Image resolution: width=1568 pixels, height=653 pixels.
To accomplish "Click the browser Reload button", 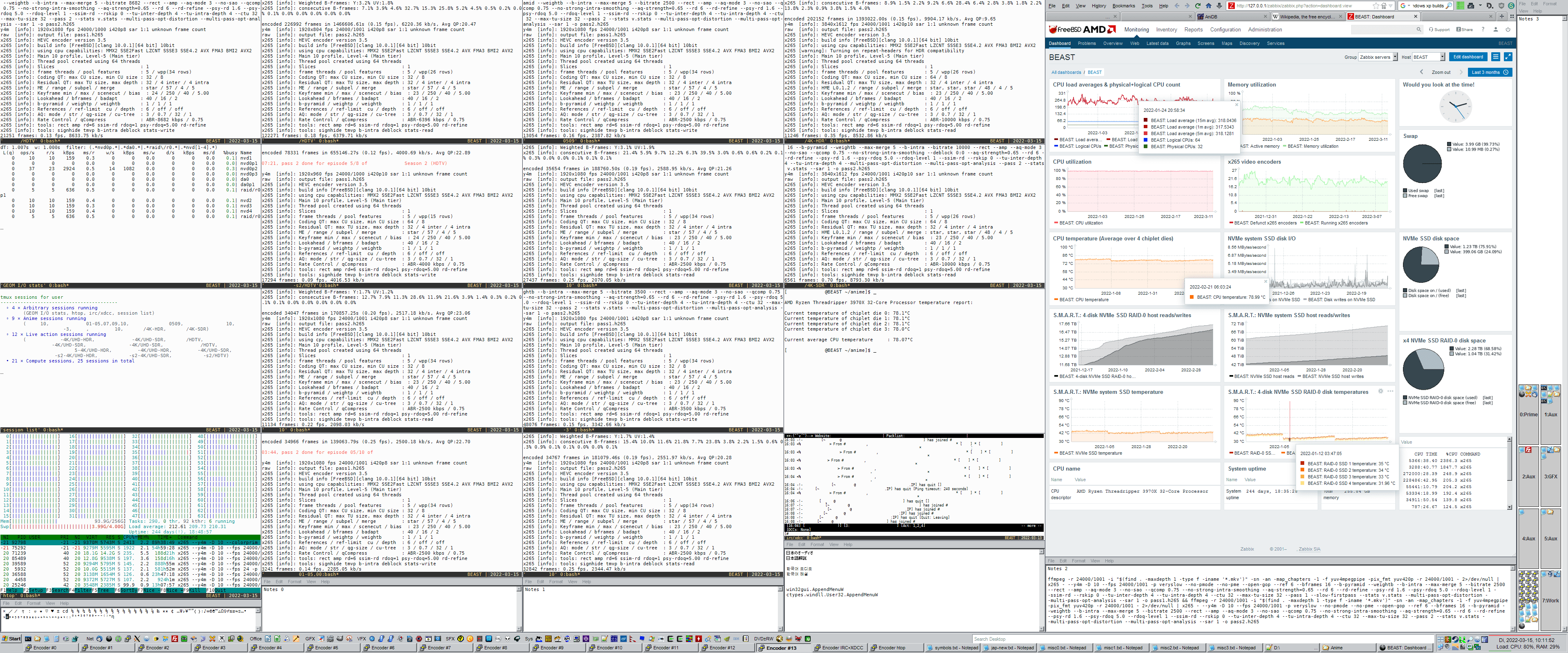I will [1198, 5].
